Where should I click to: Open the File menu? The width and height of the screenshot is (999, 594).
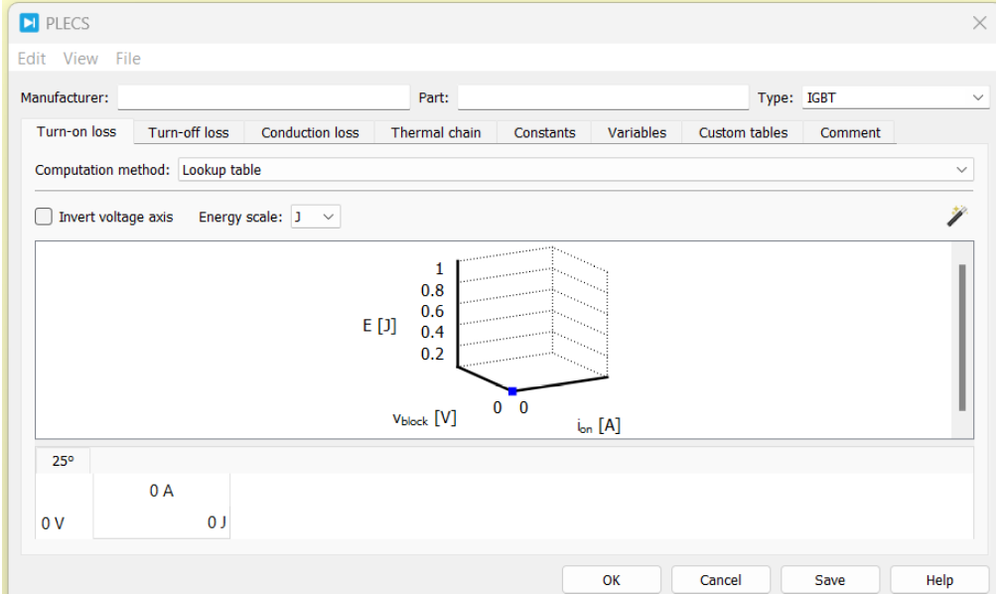(x=127, y=58)
